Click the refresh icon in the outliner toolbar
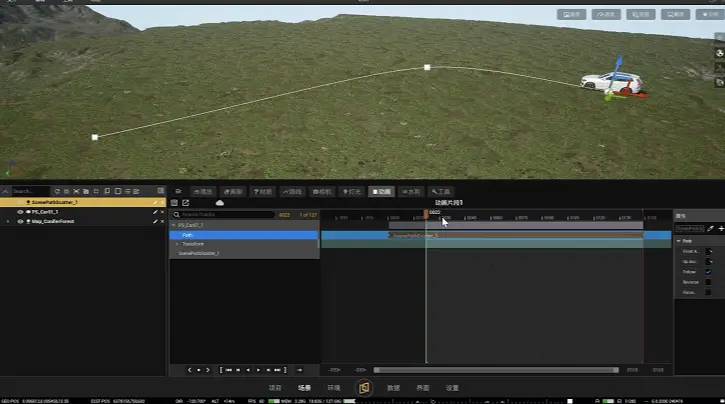This screenshot has height=404, width=725. click(x=57, y=191)
